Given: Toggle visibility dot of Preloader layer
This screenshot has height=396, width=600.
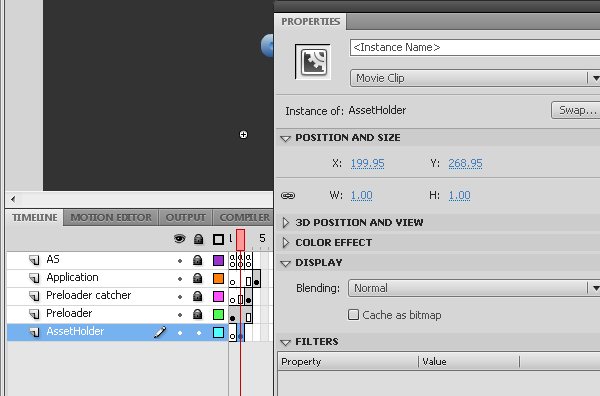Looking at the screenshot, I should (180, 315).
